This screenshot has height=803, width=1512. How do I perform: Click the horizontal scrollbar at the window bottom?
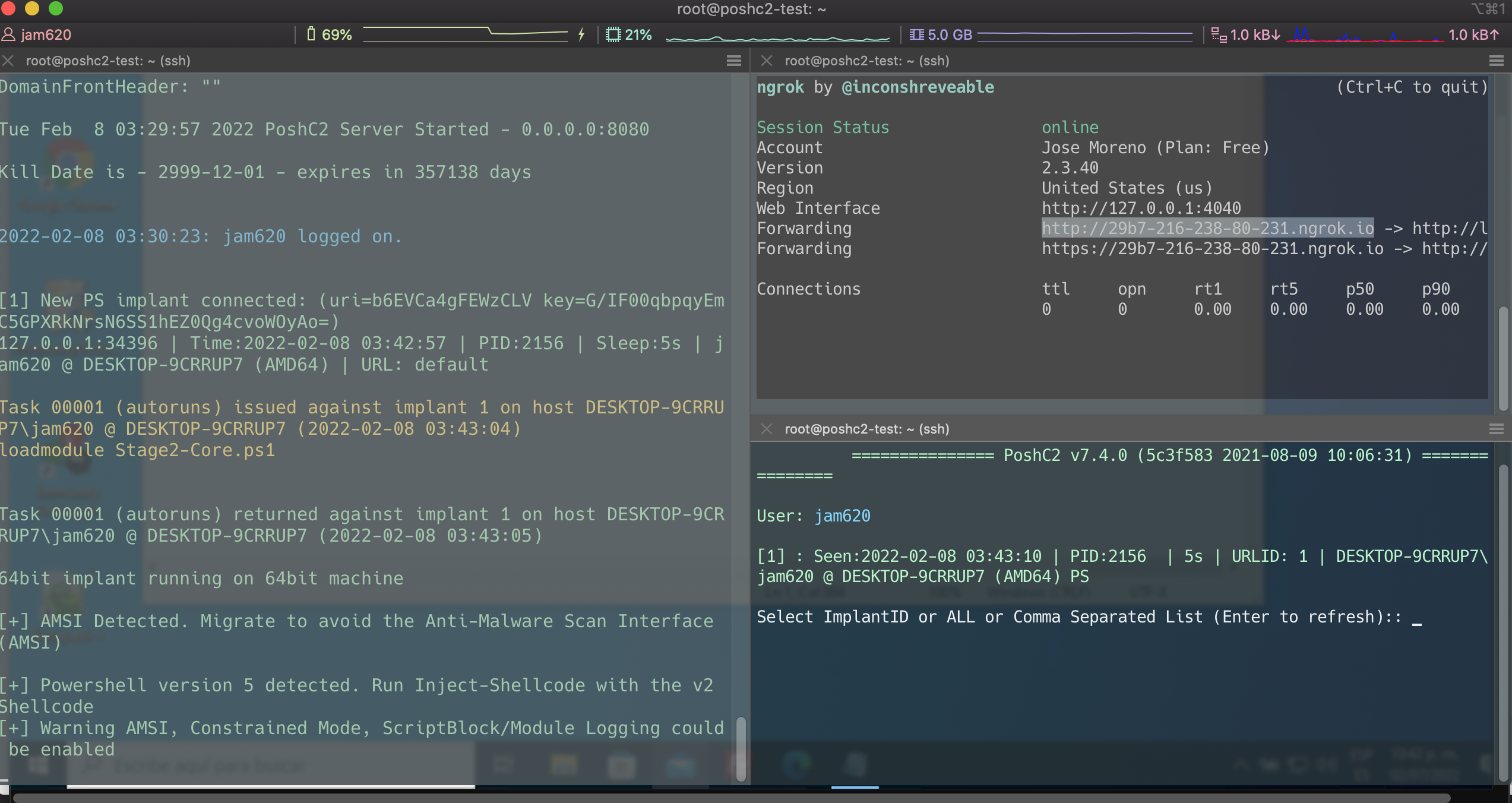(732, 797)
